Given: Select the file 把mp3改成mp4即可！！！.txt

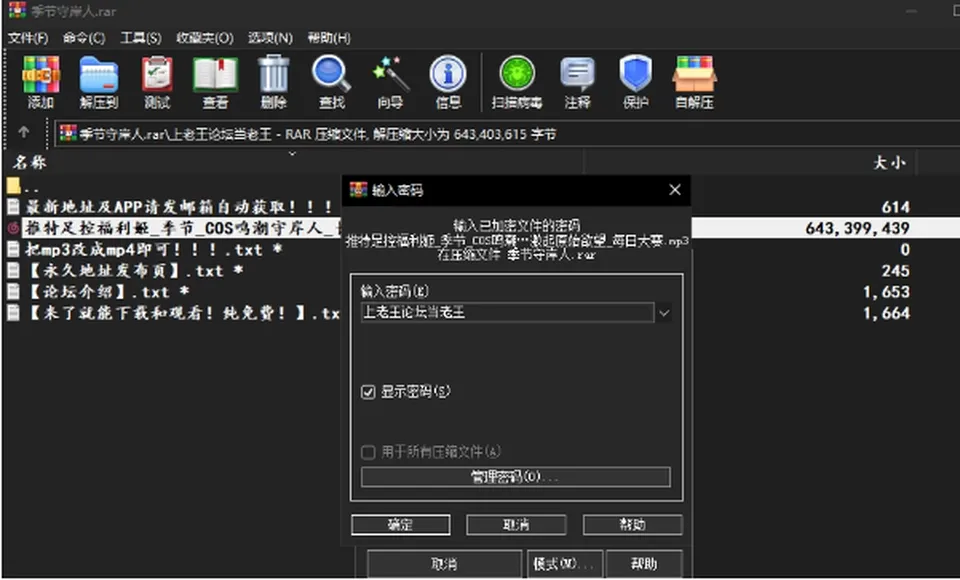Looking at the screenshot, I should [x=145, y=250].
